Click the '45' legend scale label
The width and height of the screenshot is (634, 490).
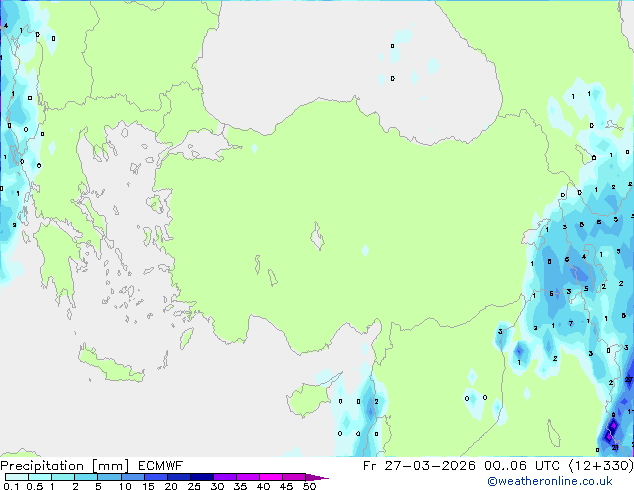pos(286,486)
